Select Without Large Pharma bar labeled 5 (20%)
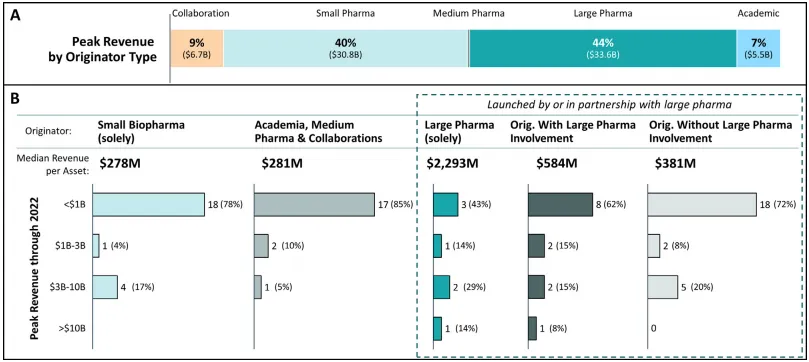The width and height of the screenshot is (809, 362). [x=662, y=287]
